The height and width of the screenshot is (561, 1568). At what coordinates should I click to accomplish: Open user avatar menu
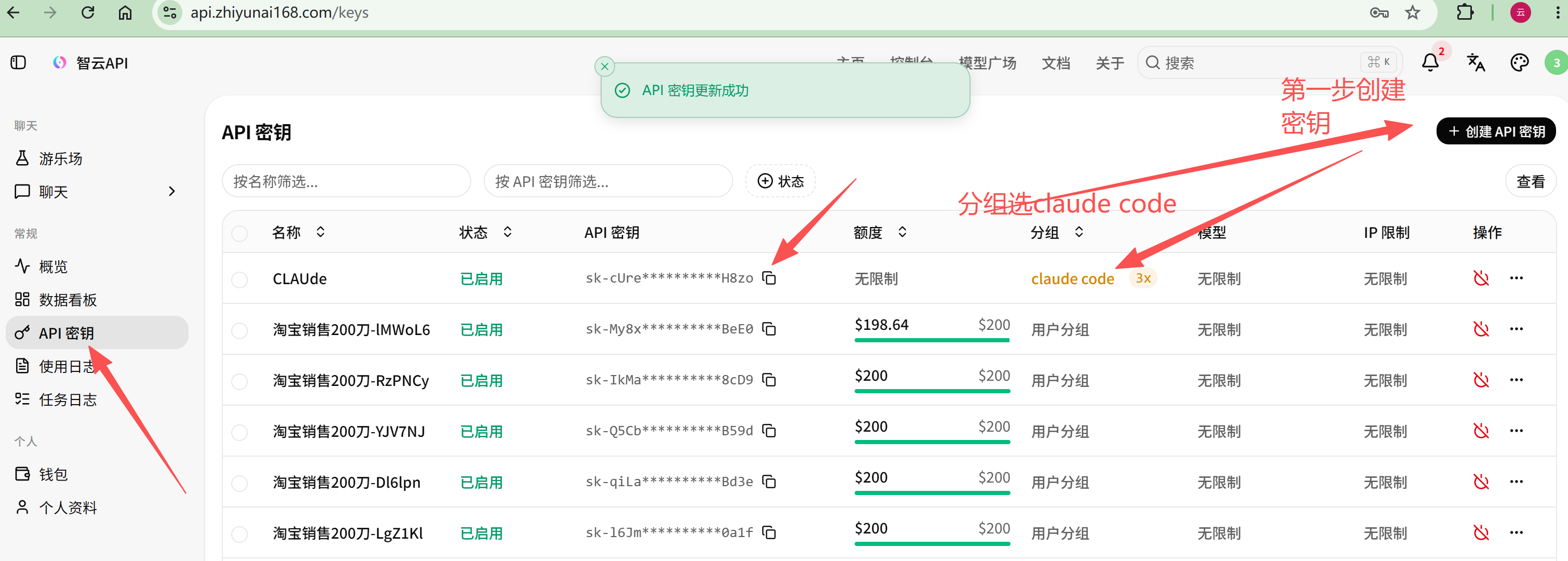click(1556, 63)
